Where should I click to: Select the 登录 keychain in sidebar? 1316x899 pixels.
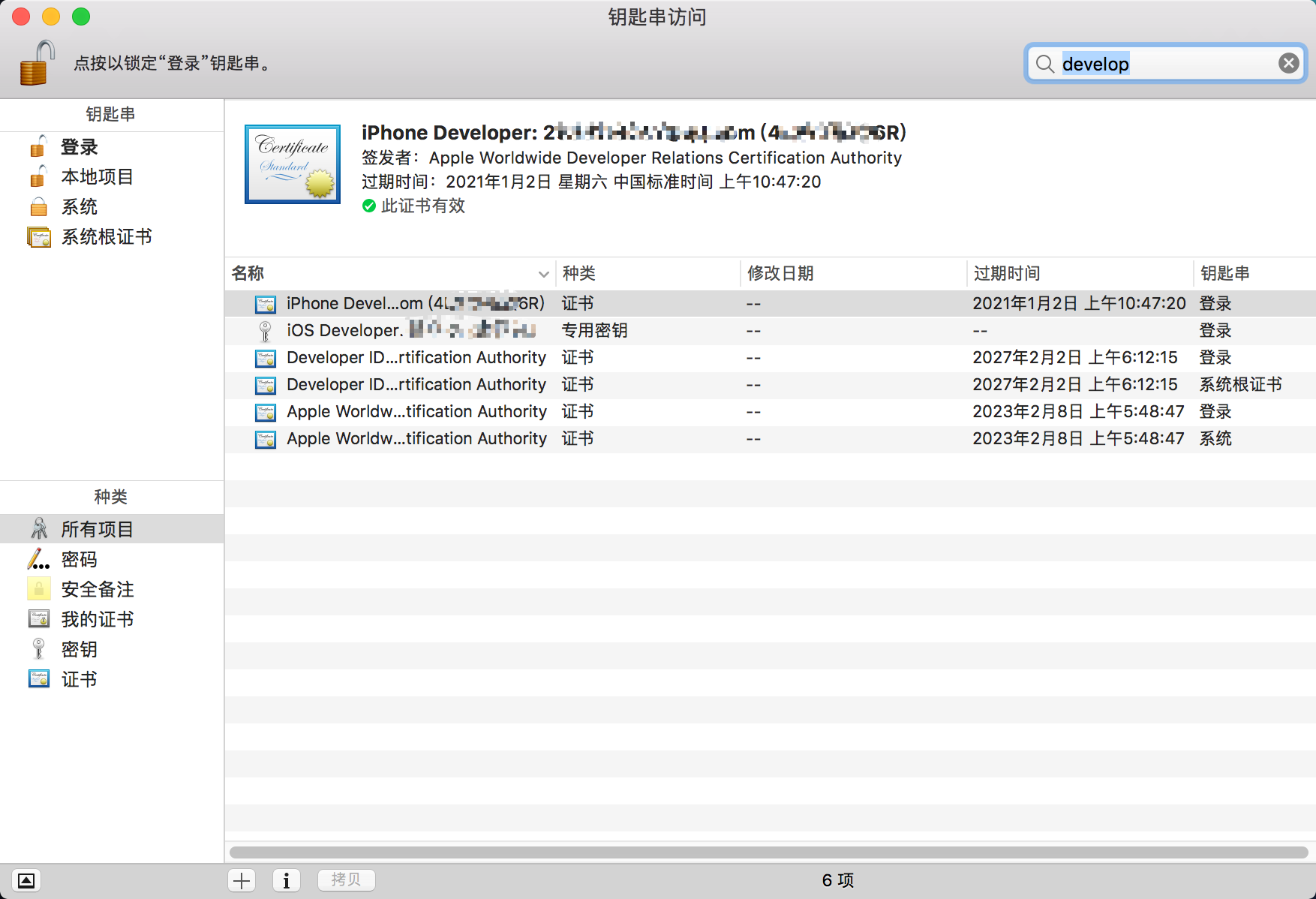pyautogui.click(x=79, y=147)
